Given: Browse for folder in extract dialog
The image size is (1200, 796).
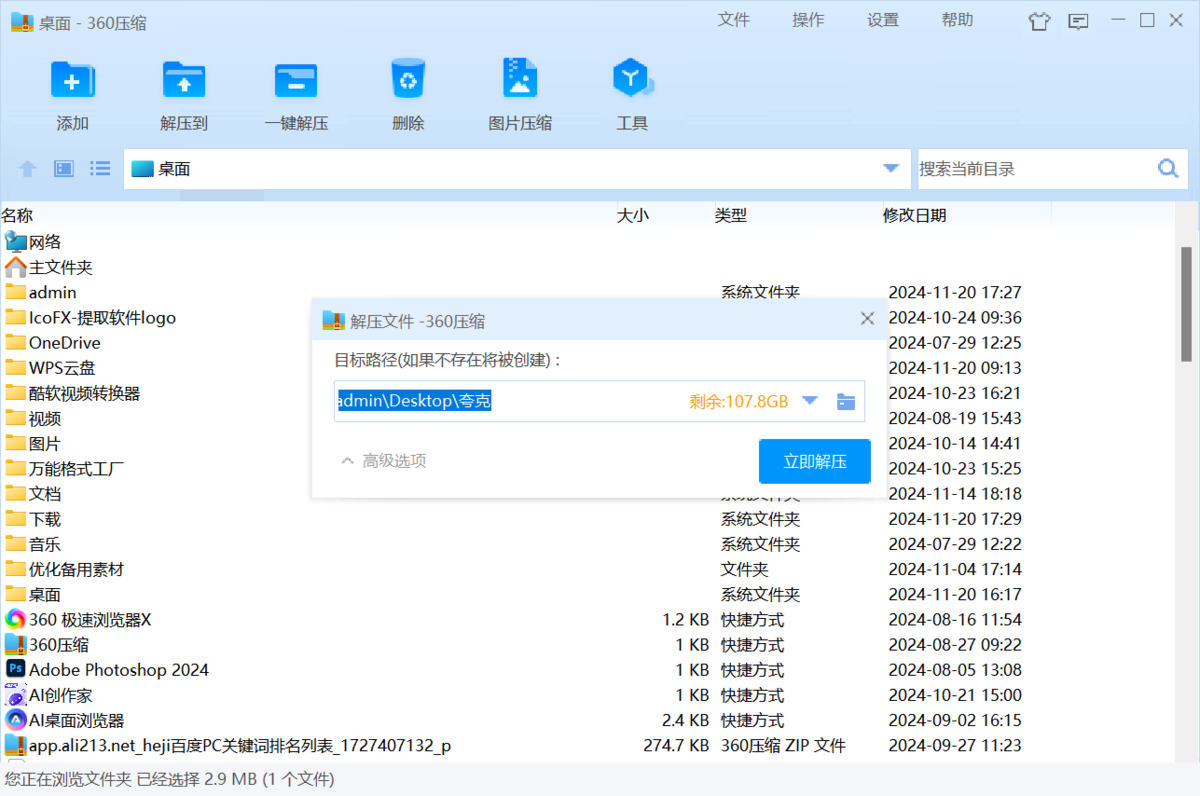Looking at the screenshot, I should (x=846, y=402).
